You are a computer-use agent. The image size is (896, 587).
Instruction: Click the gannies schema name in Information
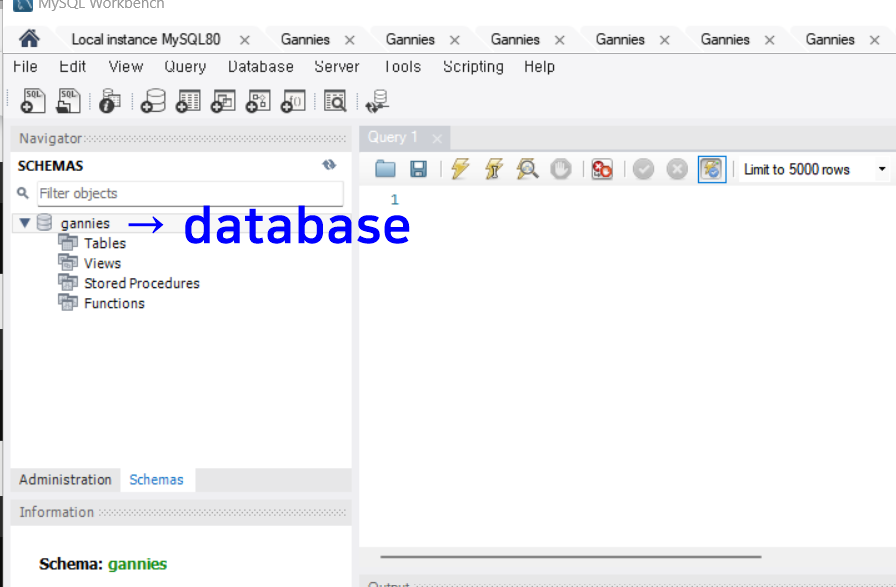(137, 564)
